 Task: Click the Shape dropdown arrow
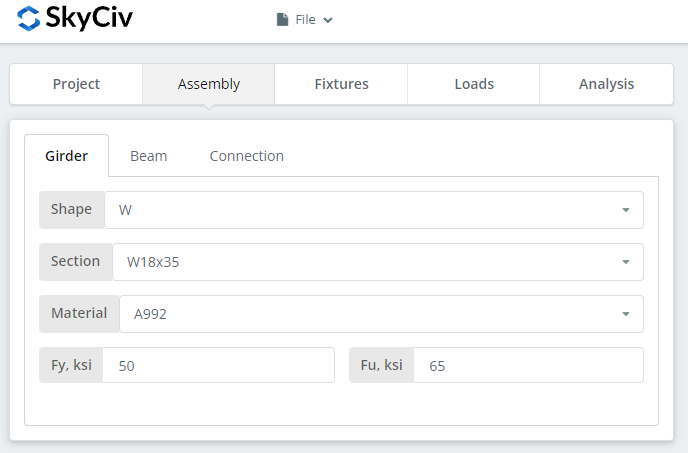click(626, 210)
